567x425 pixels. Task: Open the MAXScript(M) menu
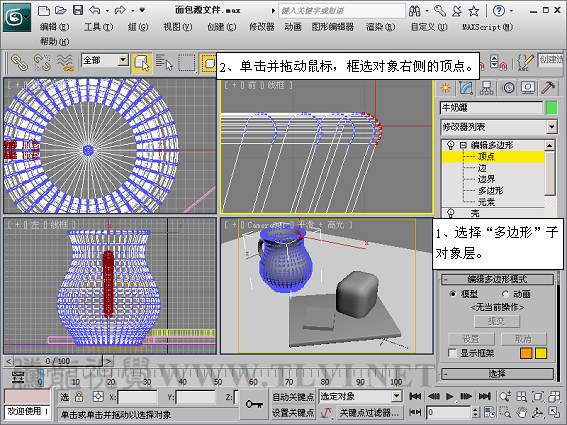tap(487, 27)
